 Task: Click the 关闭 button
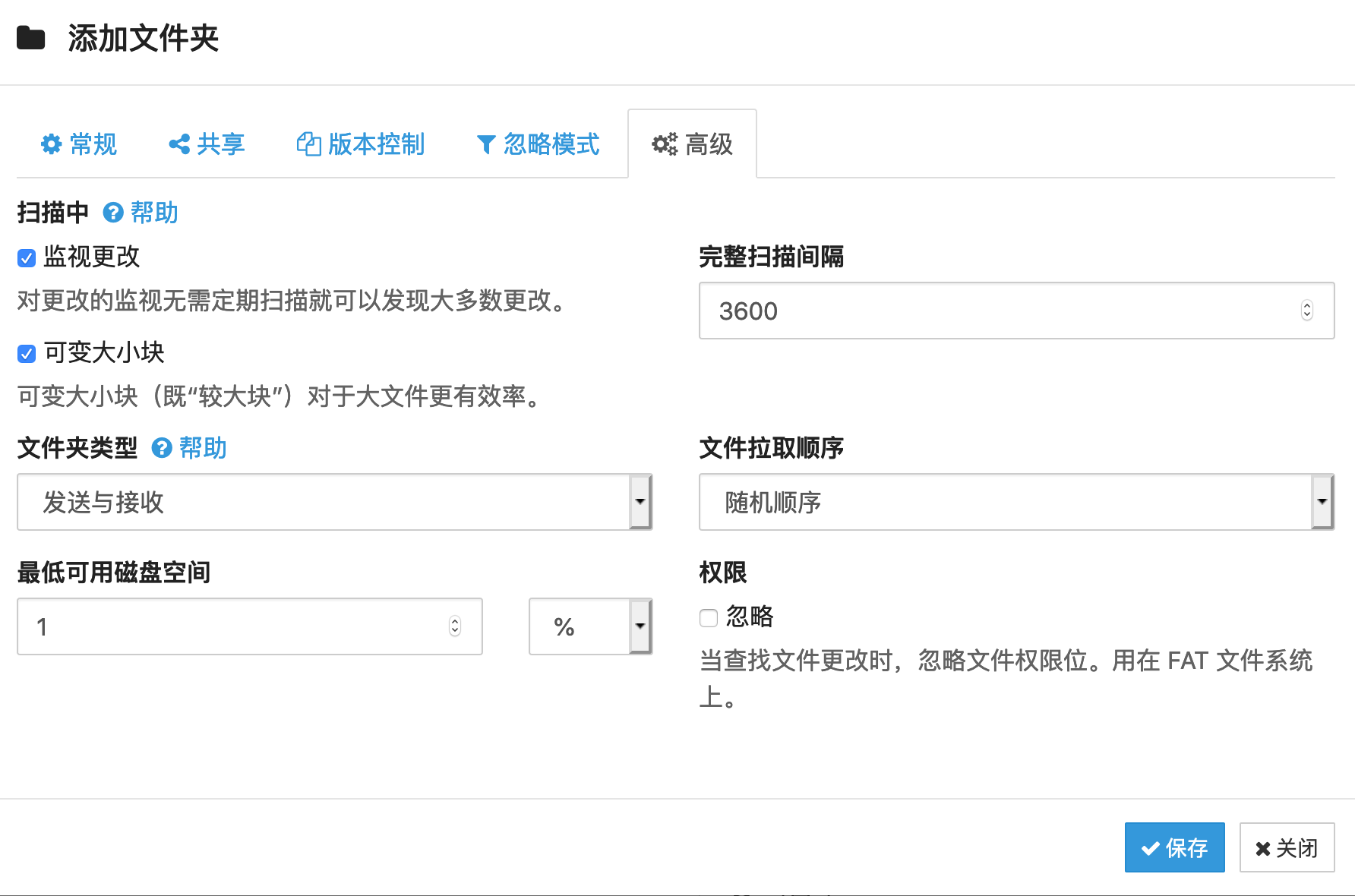click(1287, 847)
